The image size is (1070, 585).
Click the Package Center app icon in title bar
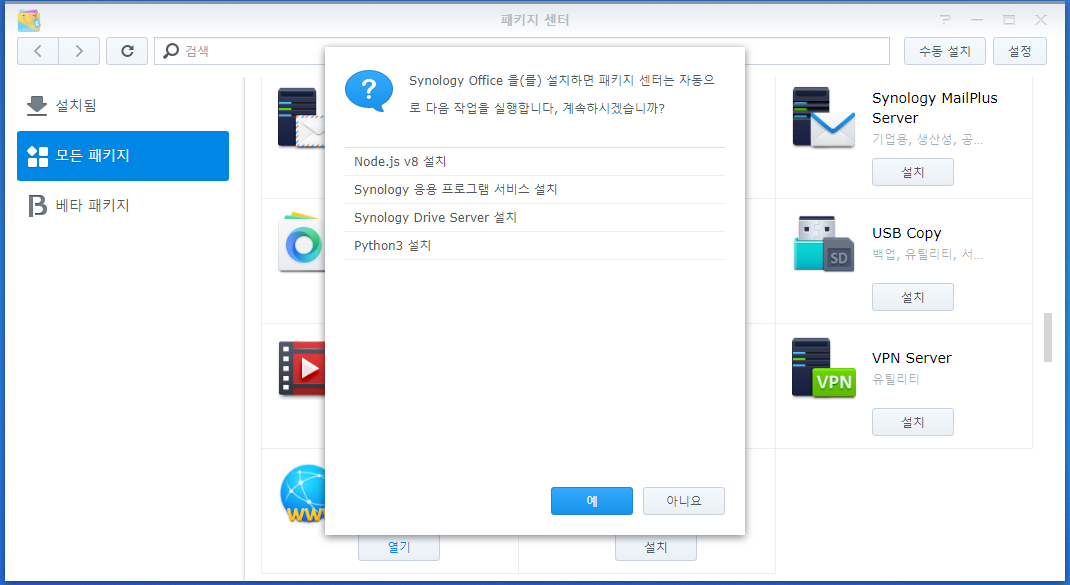click(29, 20)
